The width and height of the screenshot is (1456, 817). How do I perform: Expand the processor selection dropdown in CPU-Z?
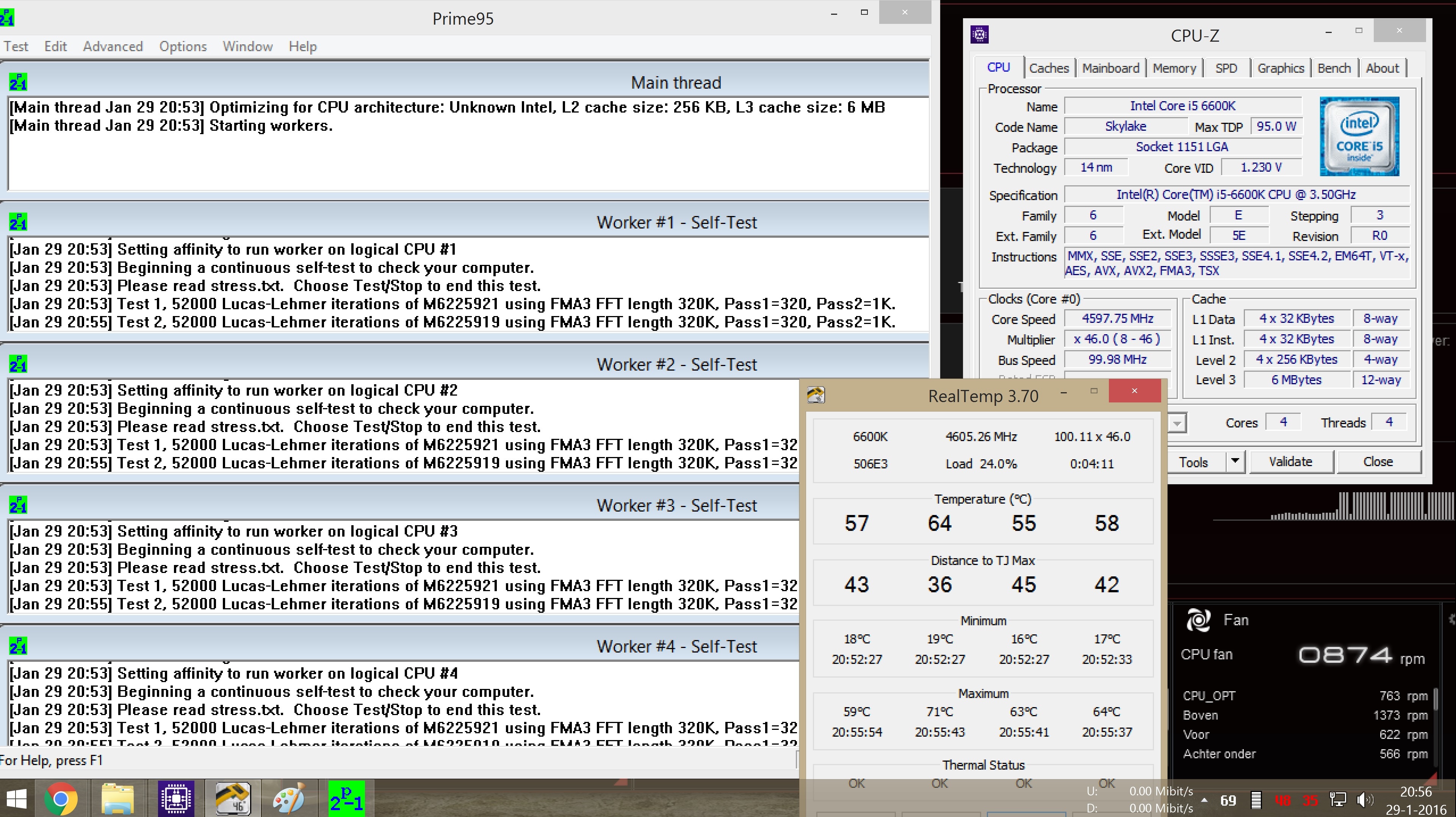click(1177, 423)
